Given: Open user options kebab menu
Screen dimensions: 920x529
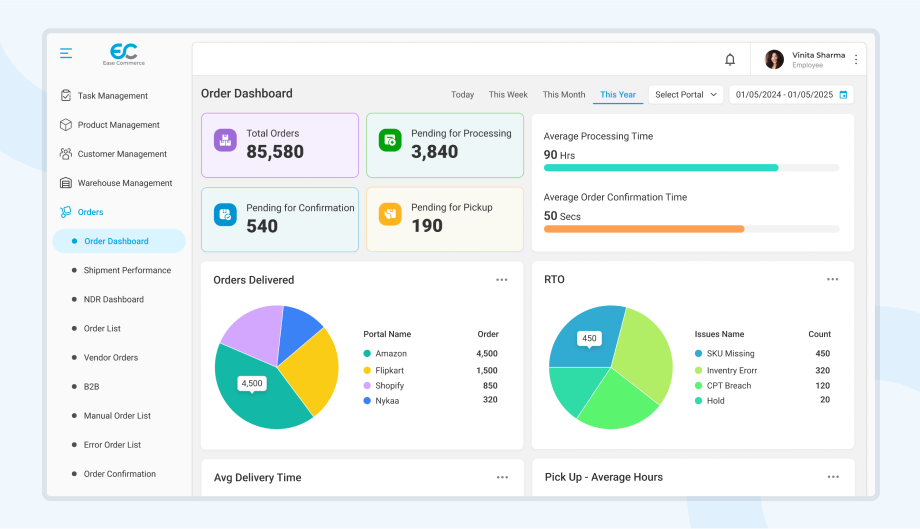Looking at the screenshot, I should coord(856,59).
